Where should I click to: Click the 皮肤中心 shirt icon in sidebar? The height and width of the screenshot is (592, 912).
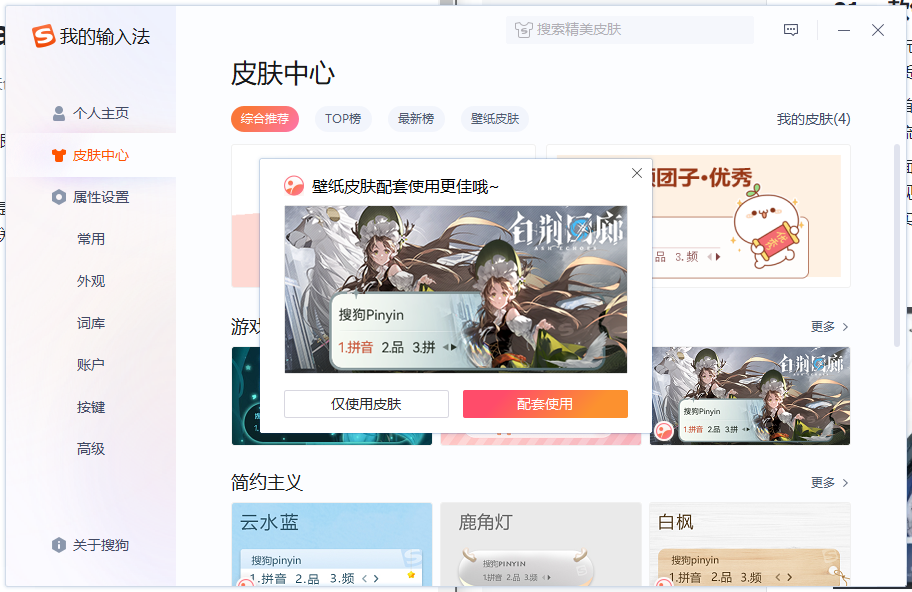(59, 155)
